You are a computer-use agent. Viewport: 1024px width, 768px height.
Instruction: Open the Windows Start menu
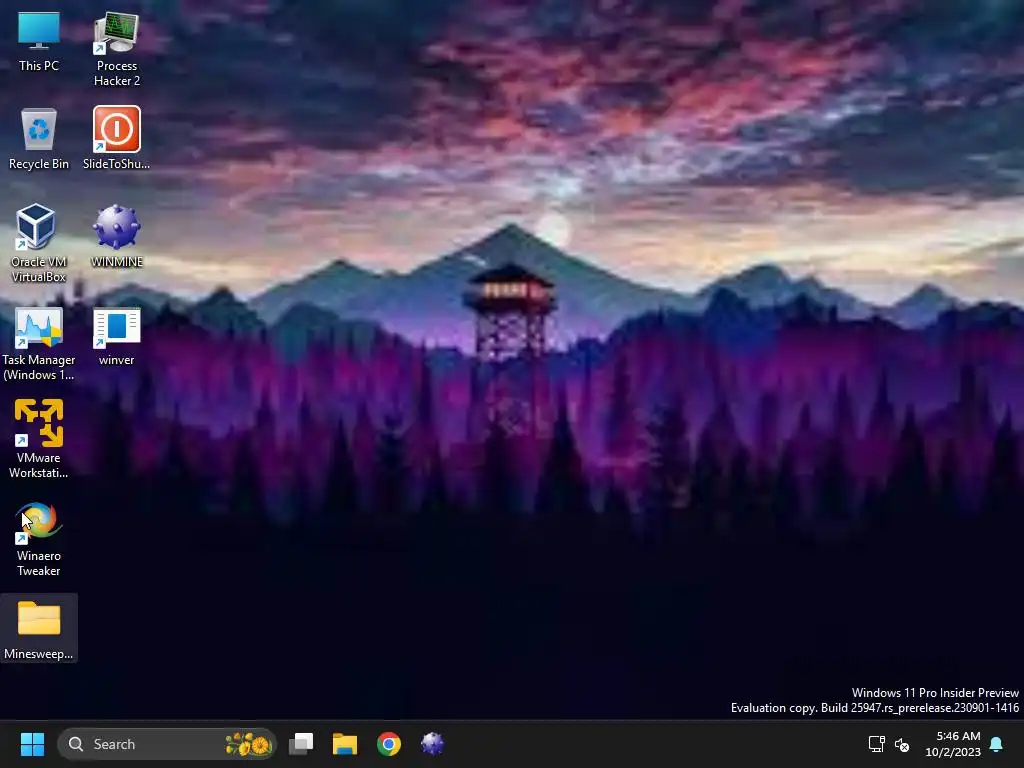[32, 744]
